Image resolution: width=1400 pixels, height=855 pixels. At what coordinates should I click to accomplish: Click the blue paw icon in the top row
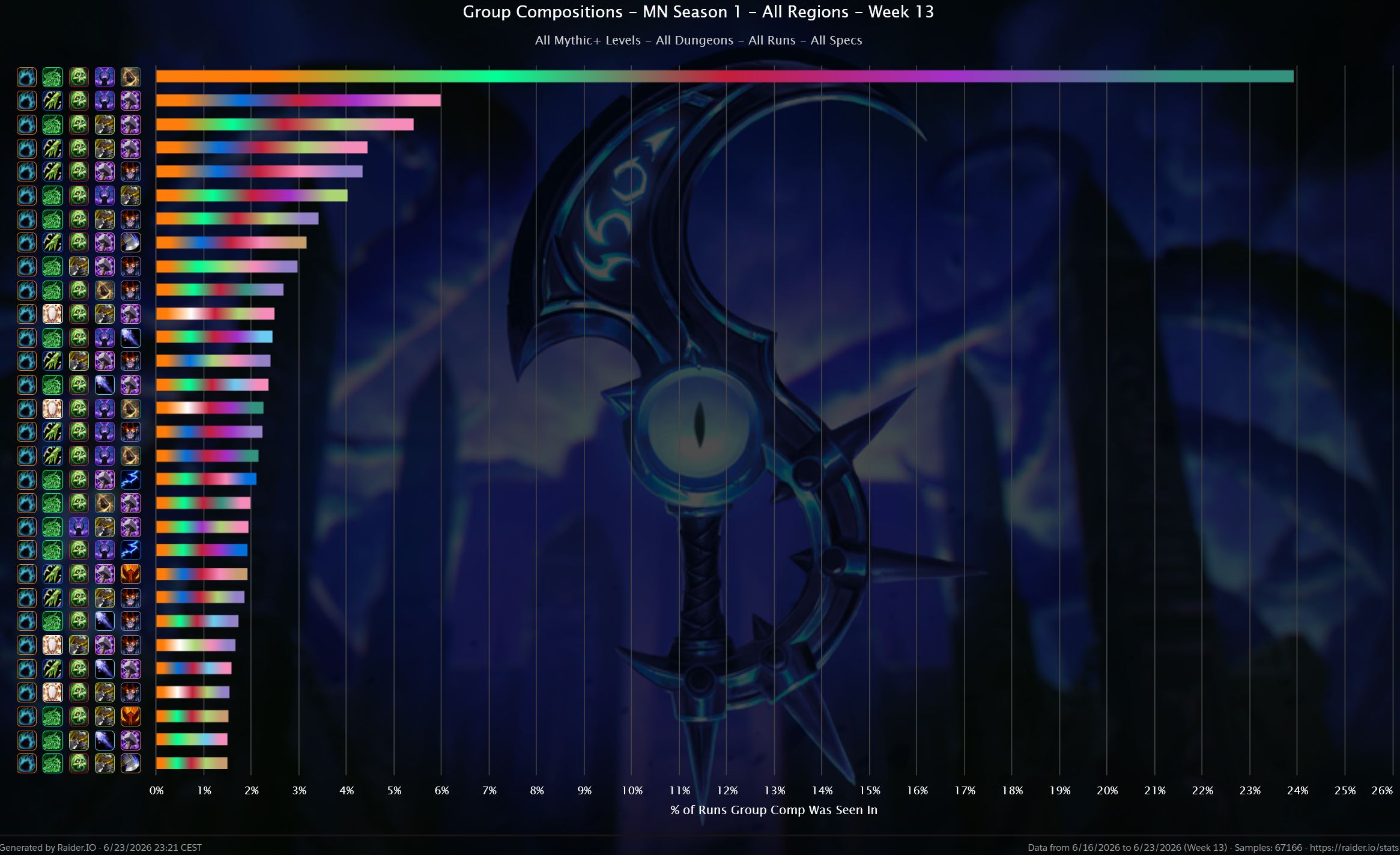click(26, 77)
